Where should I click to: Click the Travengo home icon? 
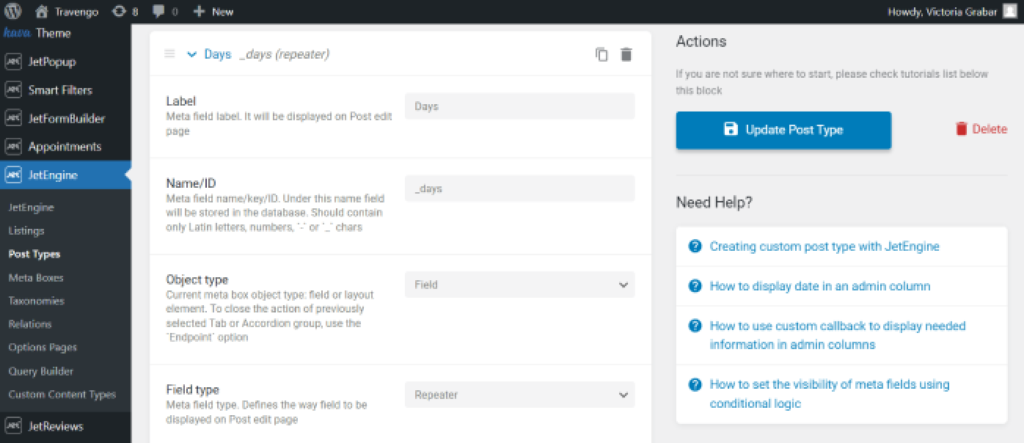coord(41,11)
